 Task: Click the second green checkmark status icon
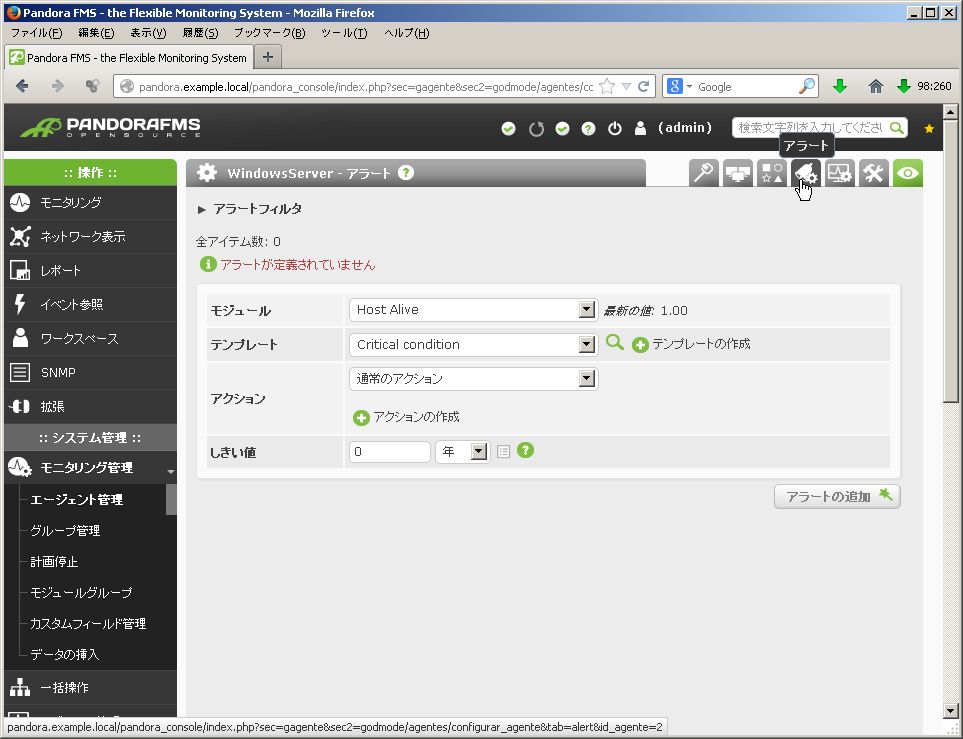pyautogui.click(x=563, y=128)
